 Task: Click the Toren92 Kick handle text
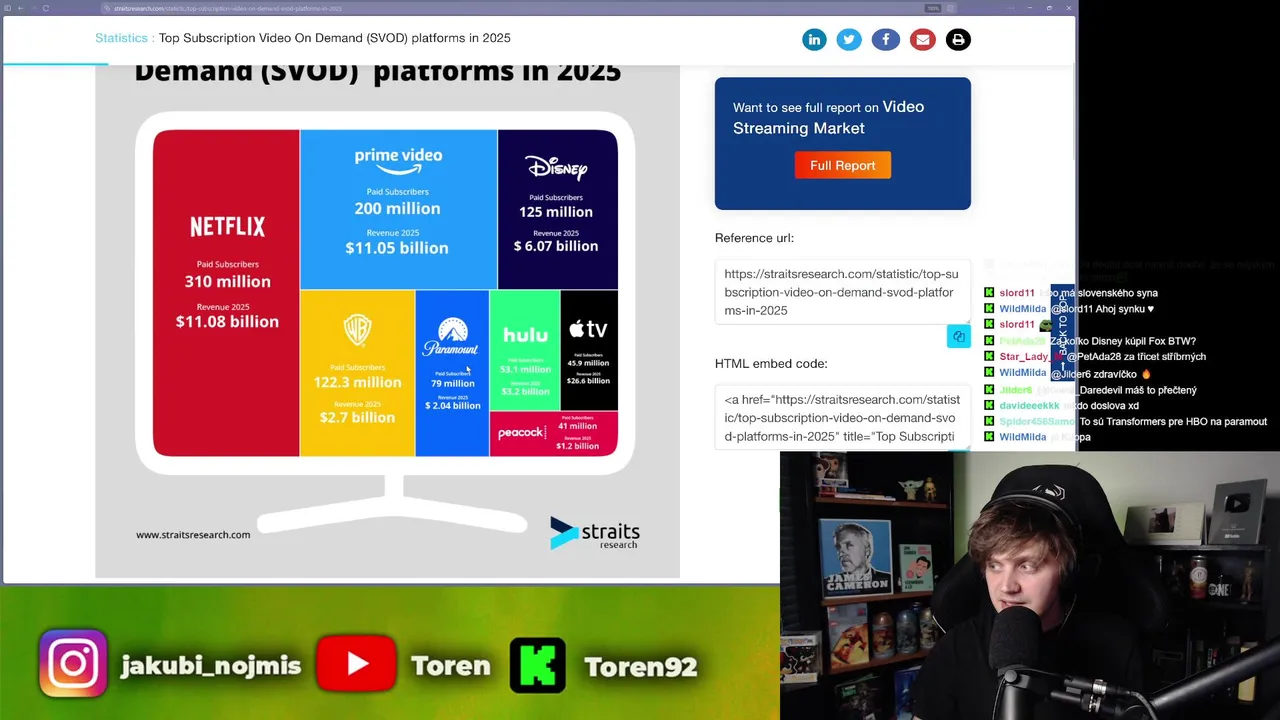[640, 666]
